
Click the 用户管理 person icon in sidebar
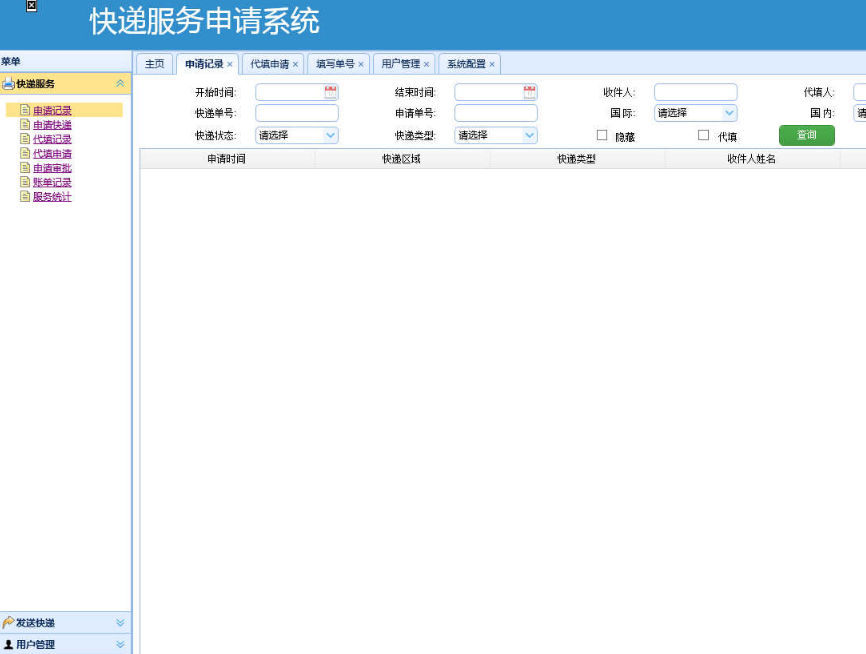click(x=8, y=645)
